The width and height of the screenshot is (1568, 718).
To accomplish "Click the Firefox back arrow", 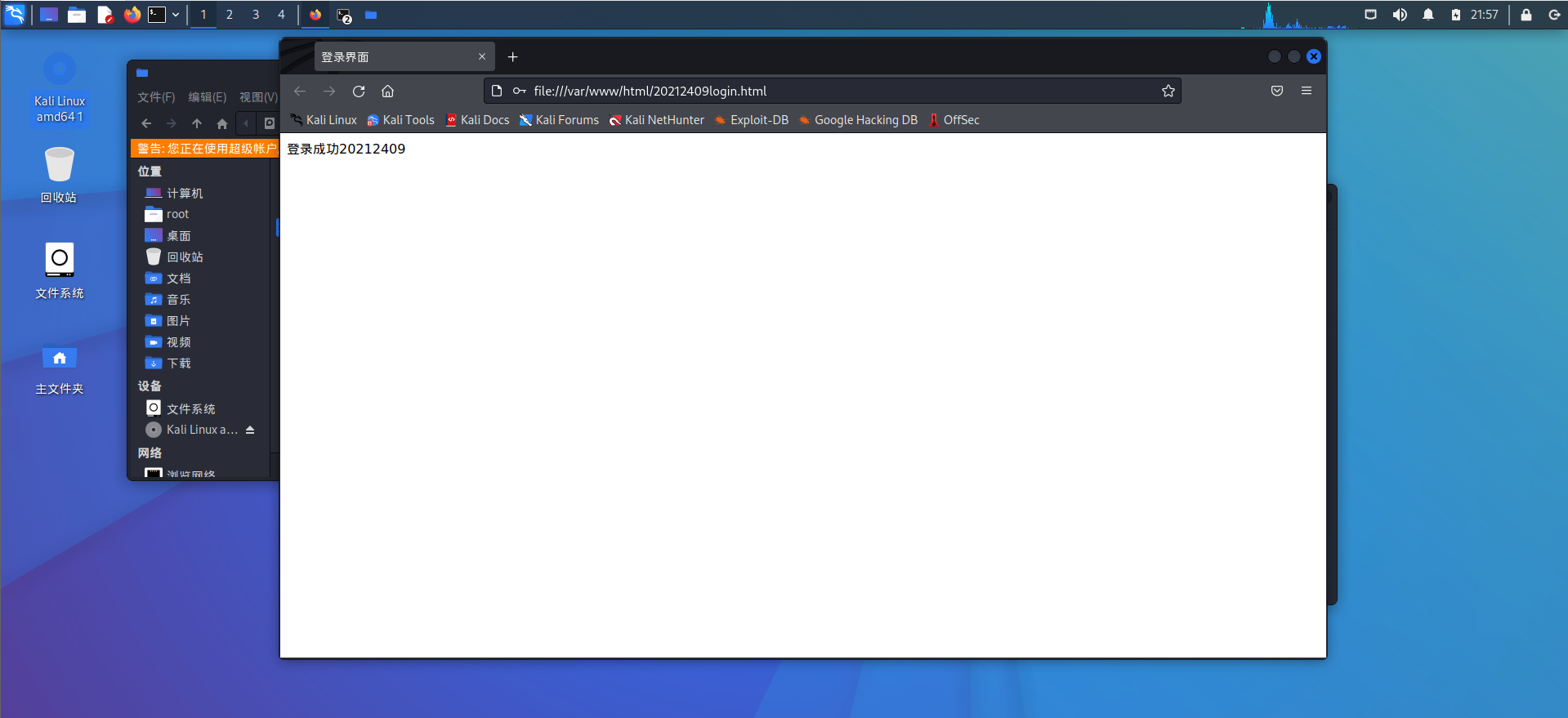I will (300, 91).
